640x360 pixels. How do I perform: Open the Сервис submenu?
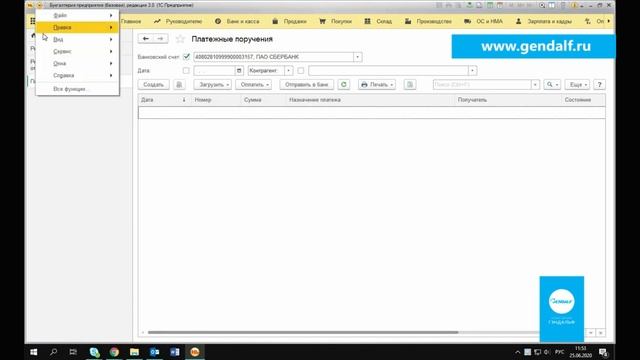click(x=78, y=51)
